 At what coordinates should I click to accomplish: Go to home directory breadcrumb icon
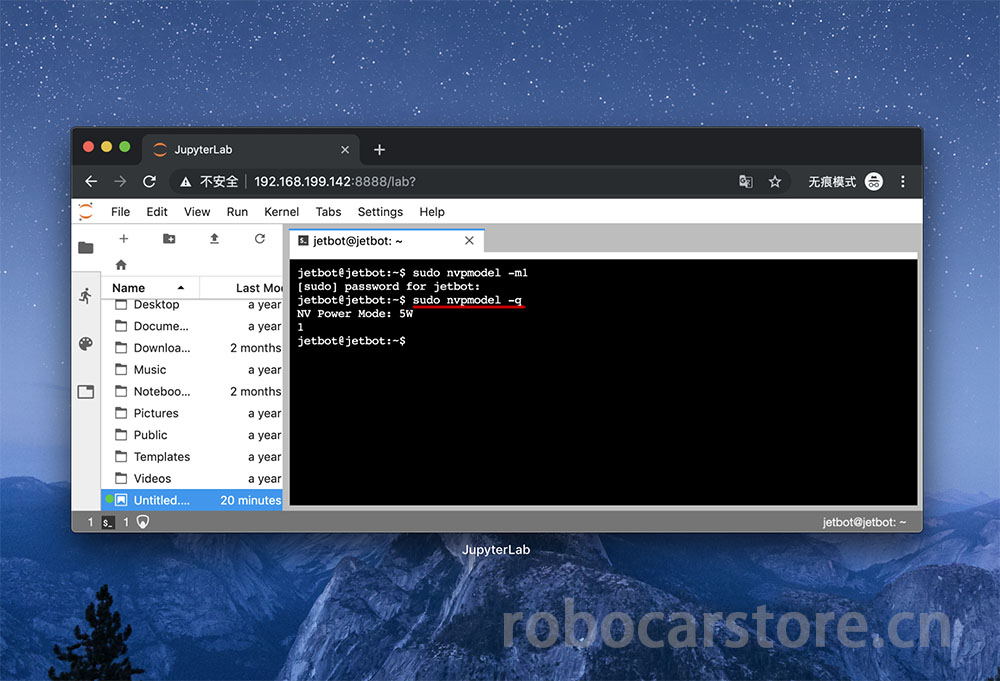[x=121, y=265]
